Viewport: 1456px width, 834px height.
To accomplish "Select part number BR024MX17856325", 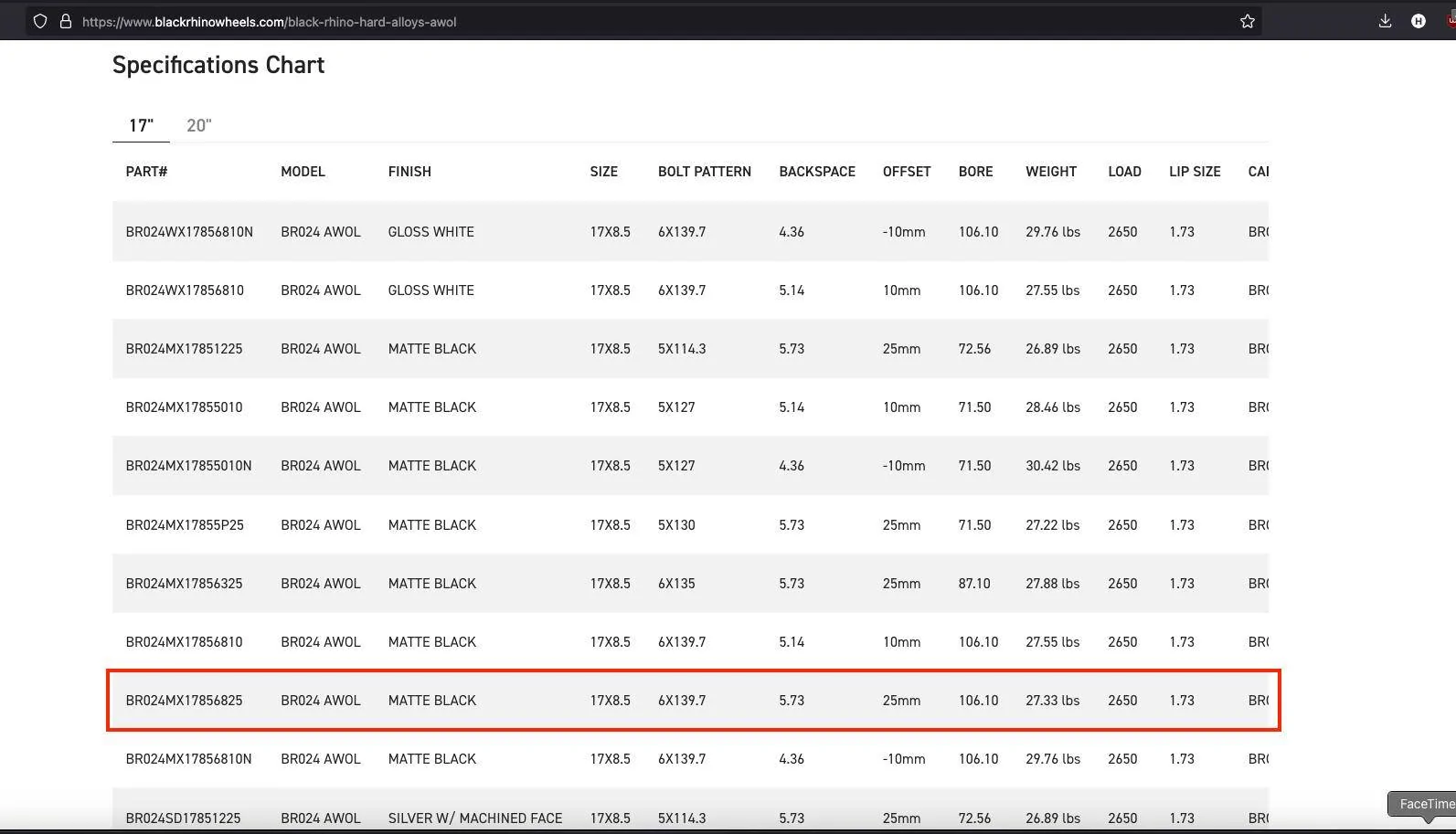I will [184, 584].
